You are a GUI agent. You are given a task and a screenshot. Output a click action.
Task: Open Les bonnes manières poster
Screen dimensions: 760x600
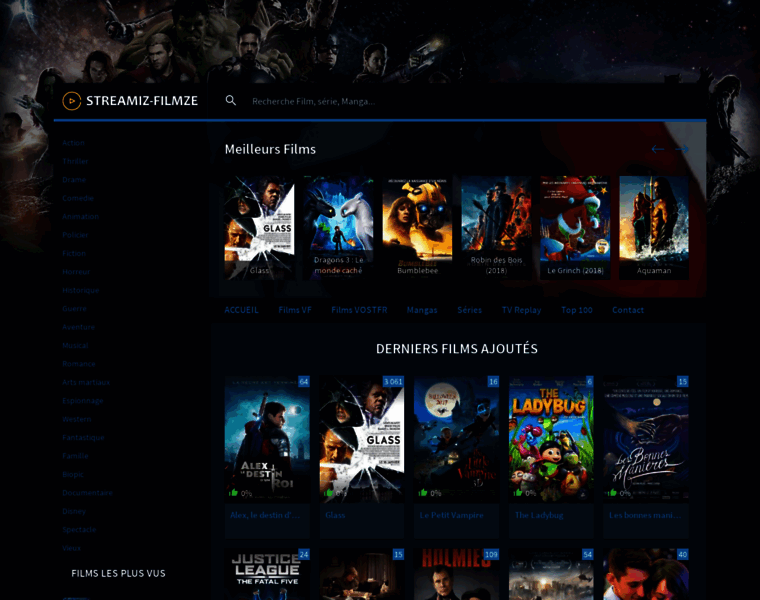[x=646, y=439]
